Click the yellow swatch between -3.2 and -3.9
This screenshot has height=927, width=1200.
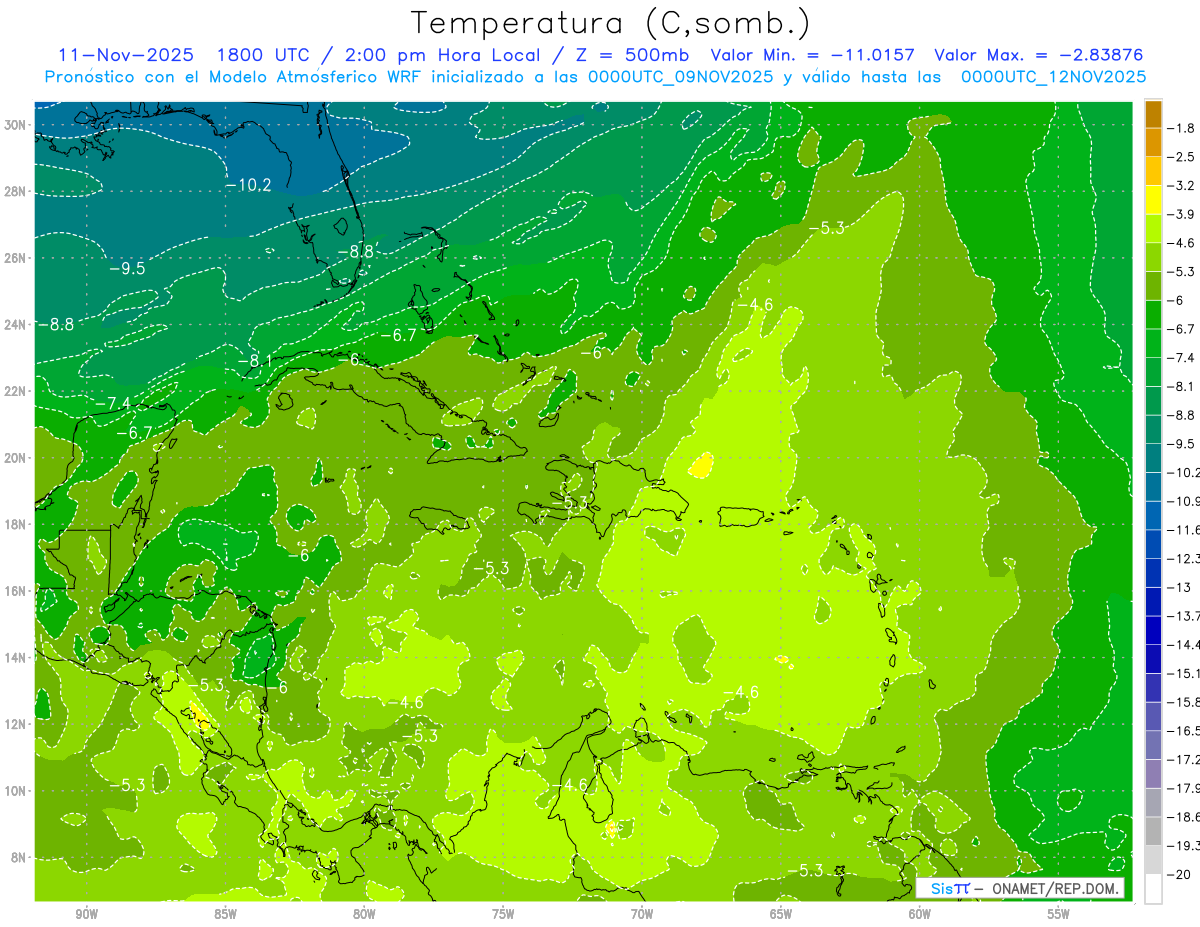(1153, 200)
